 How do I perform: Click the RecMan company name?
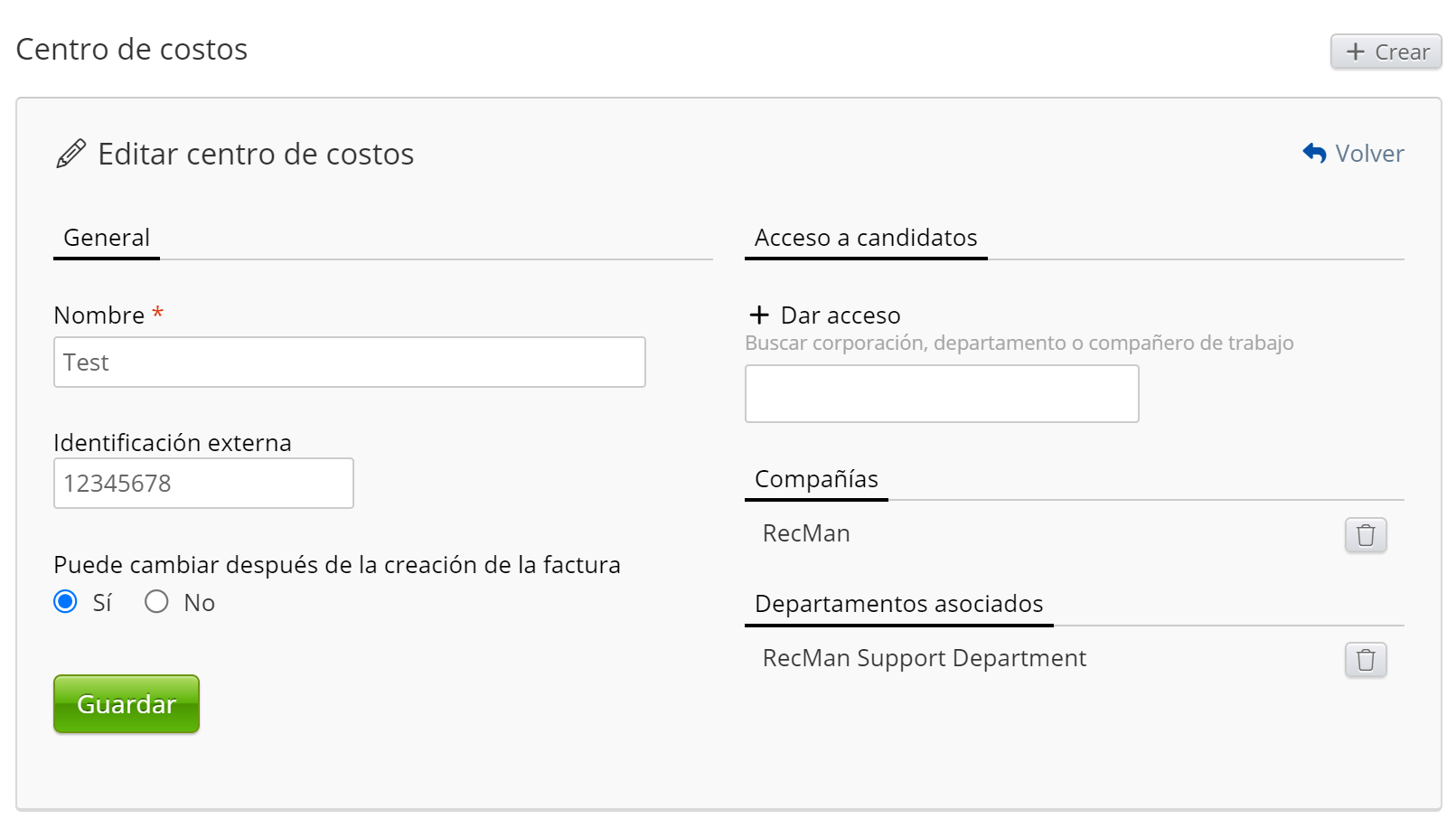(x=806, y=533)
